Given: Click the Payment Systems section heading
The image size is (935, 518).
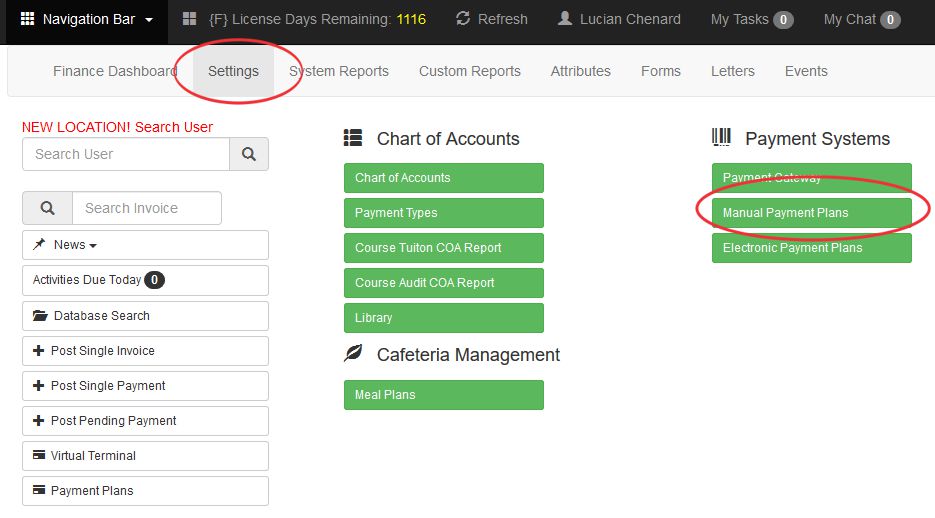Looking at the screenshot, I should 818,139.
